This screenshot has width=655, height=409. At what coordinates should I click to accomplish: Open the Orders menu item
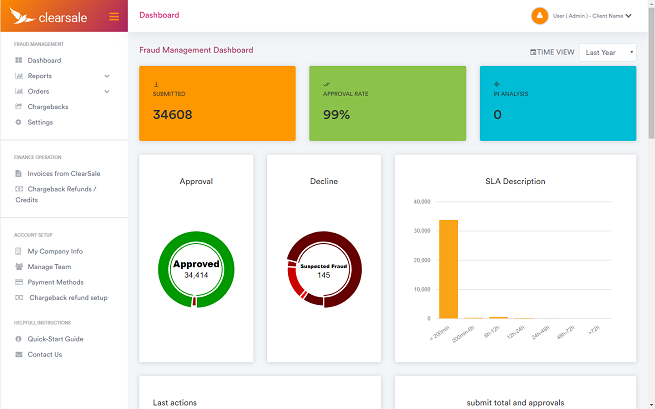pyautogui.click(x=38, y=91)
